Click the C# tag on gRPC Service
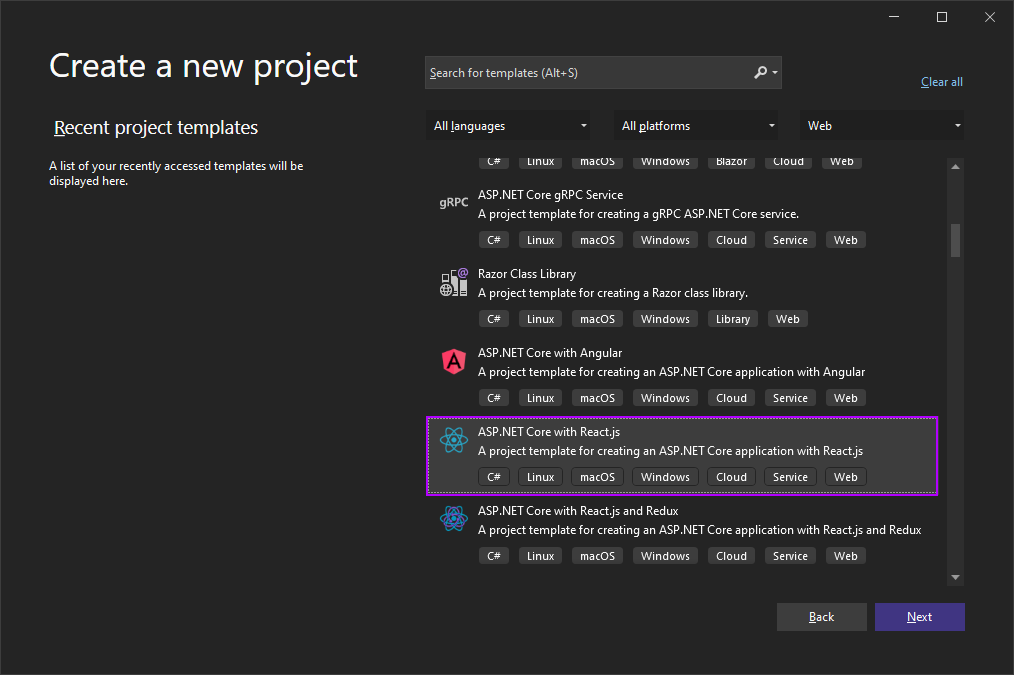The width and height of the screenshot is (1014, 675). pyautogui.click(x=493, y=240)
